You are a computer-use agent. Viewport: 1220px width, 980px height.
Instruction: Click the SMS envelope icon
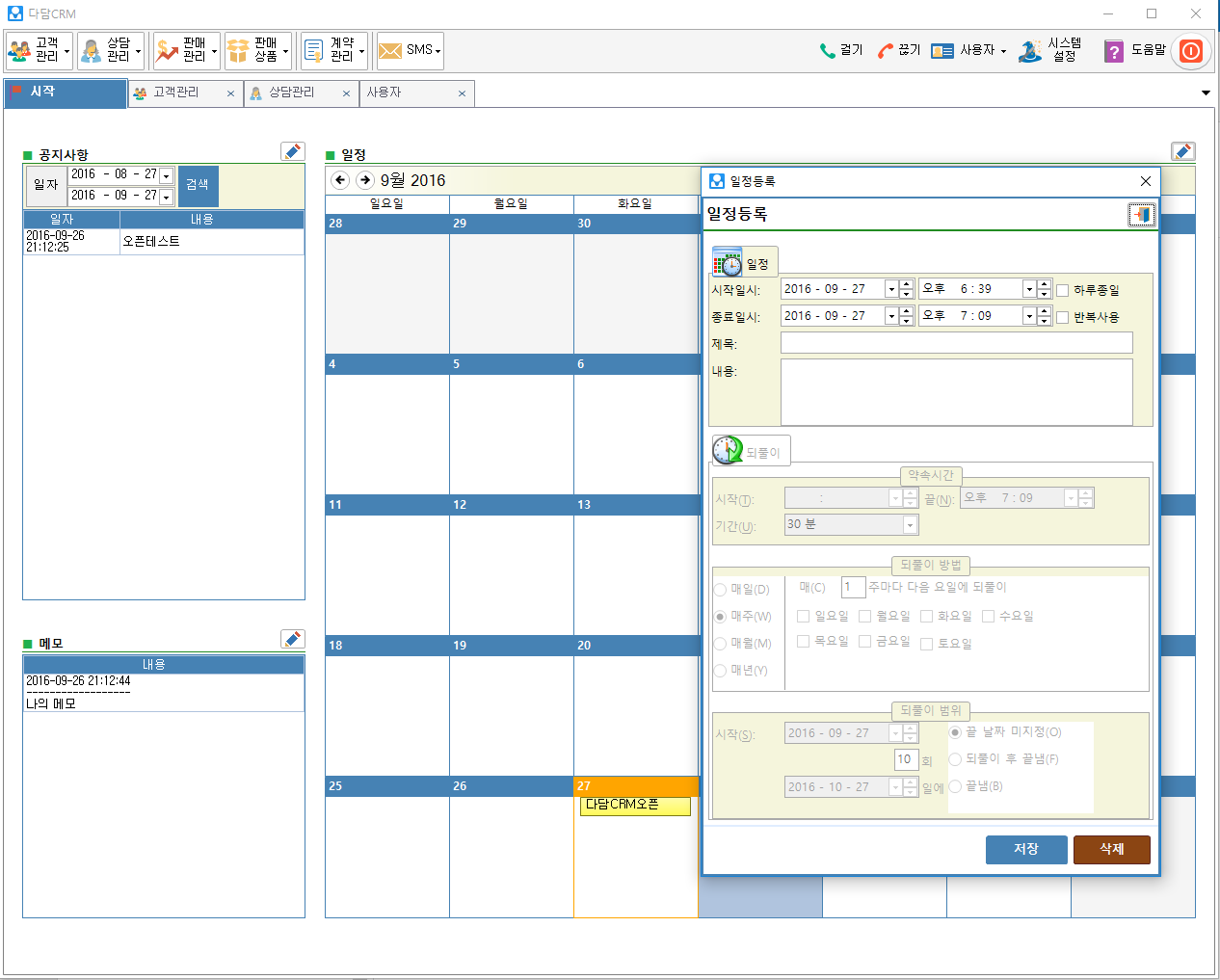pyautogui.click(x=390, y=50)
